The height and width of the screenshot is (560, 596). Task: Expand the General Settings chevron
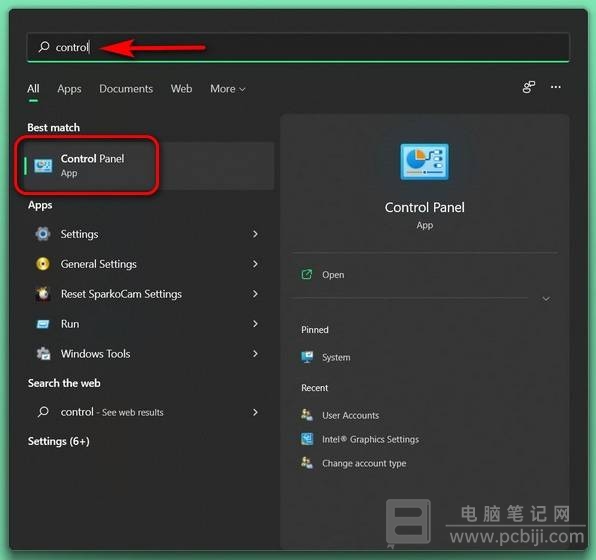(x=255, y=264)
